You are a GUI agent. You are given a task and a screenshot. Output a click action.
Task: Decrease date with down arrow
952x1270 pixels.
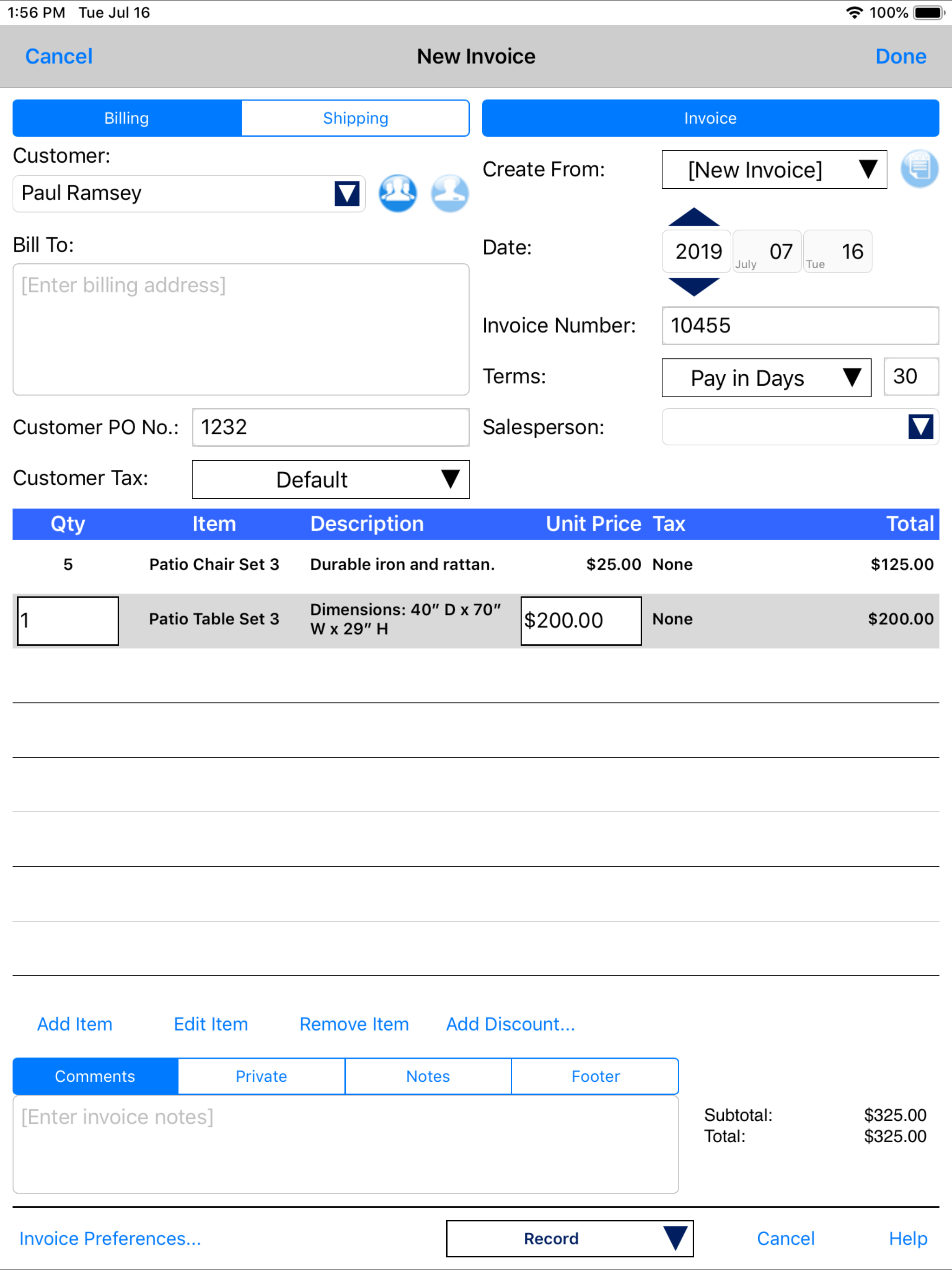tap(694, 286)
